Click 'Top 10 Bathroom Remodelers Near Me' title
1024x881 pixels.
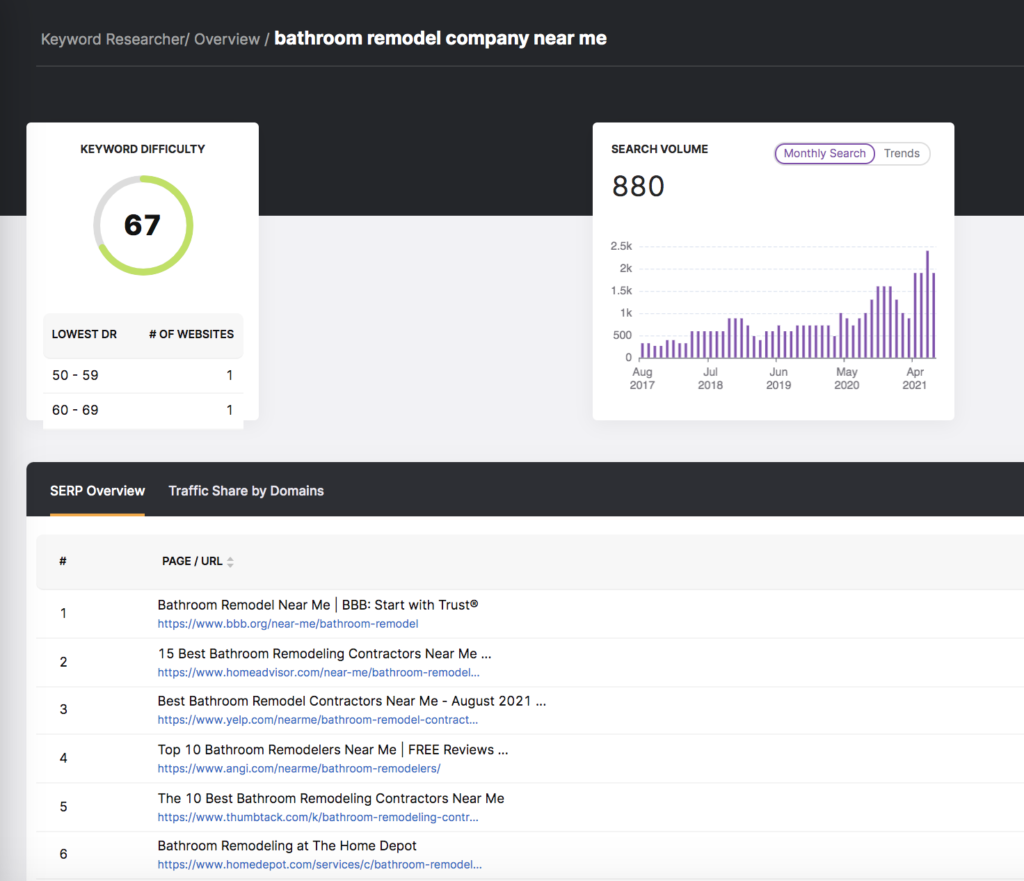[333, 750]
